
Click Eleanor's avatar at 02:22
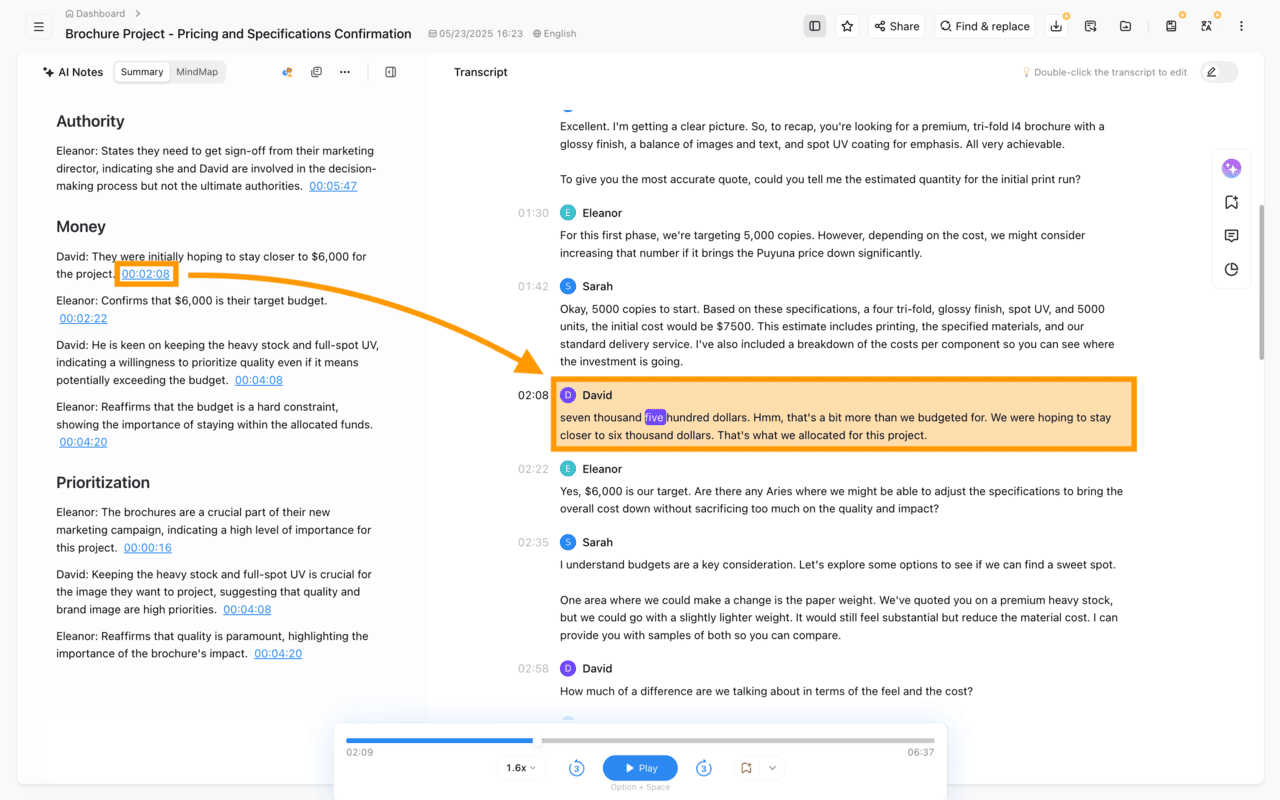pos(568,469)
